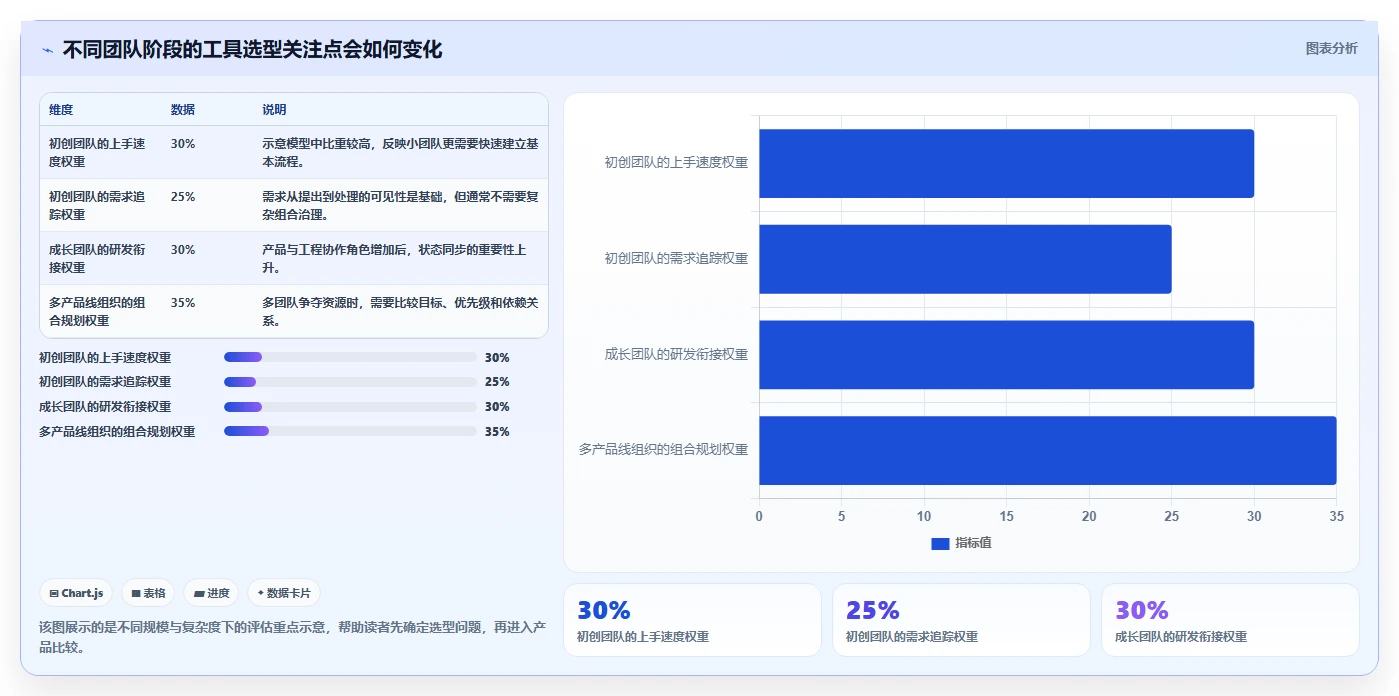Screen dimensions: 1399x696
Task: Select the Chart.js chip
Action: pos(77,593)
